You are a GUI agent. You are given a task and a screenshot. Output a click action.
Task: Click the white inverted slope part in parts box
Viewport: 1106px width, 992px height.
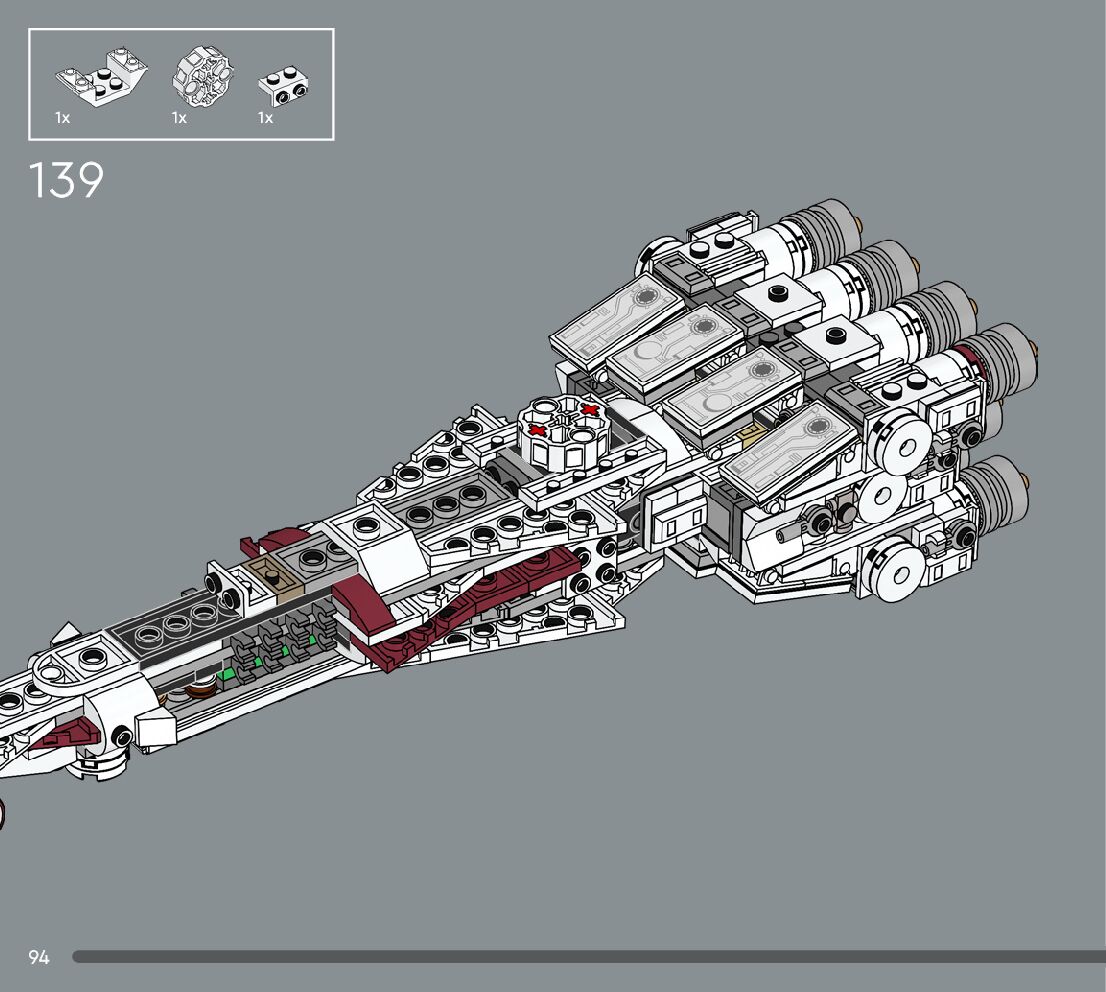[101, 80]
